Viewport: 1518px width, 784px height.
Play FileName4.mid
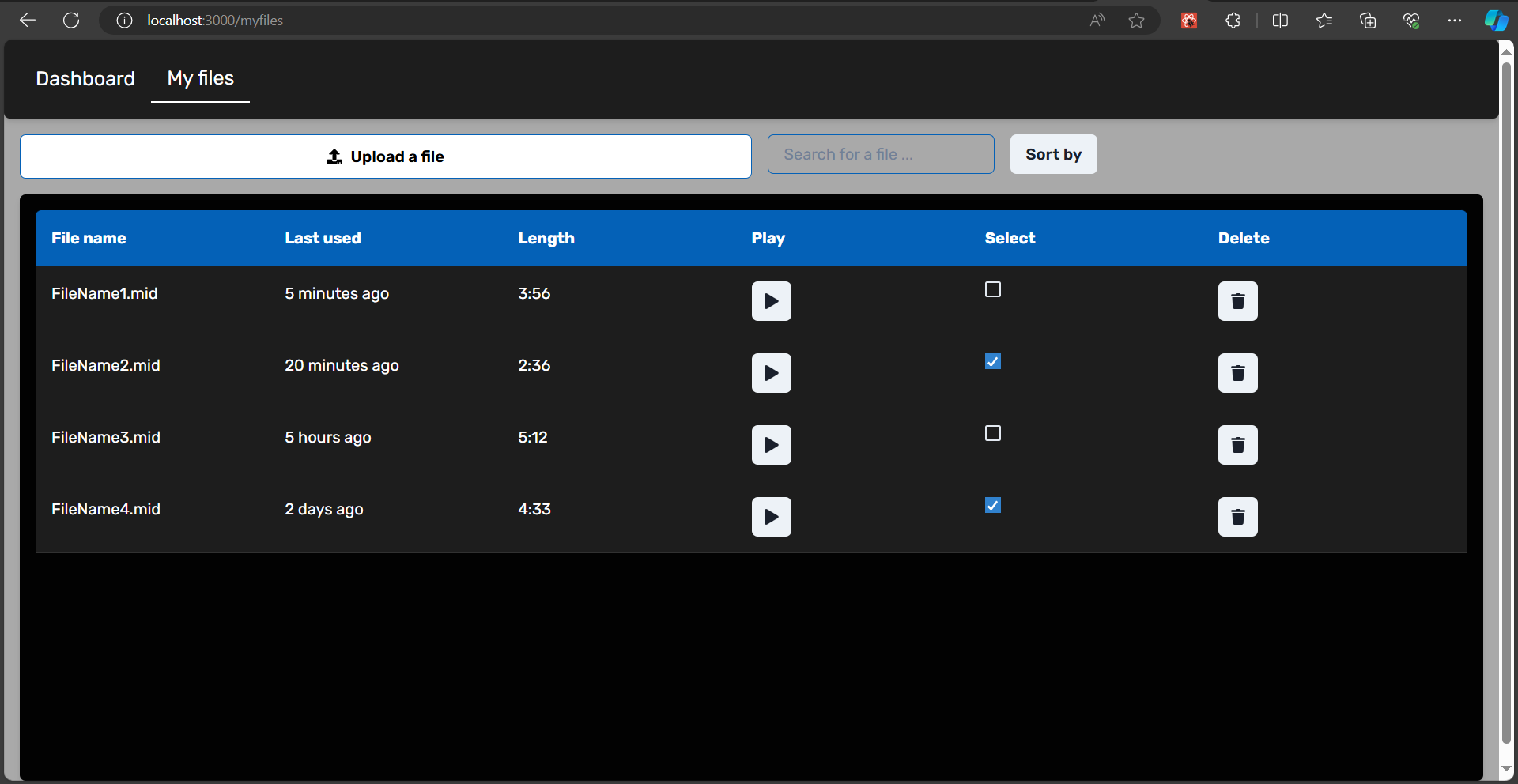point(771,517)
